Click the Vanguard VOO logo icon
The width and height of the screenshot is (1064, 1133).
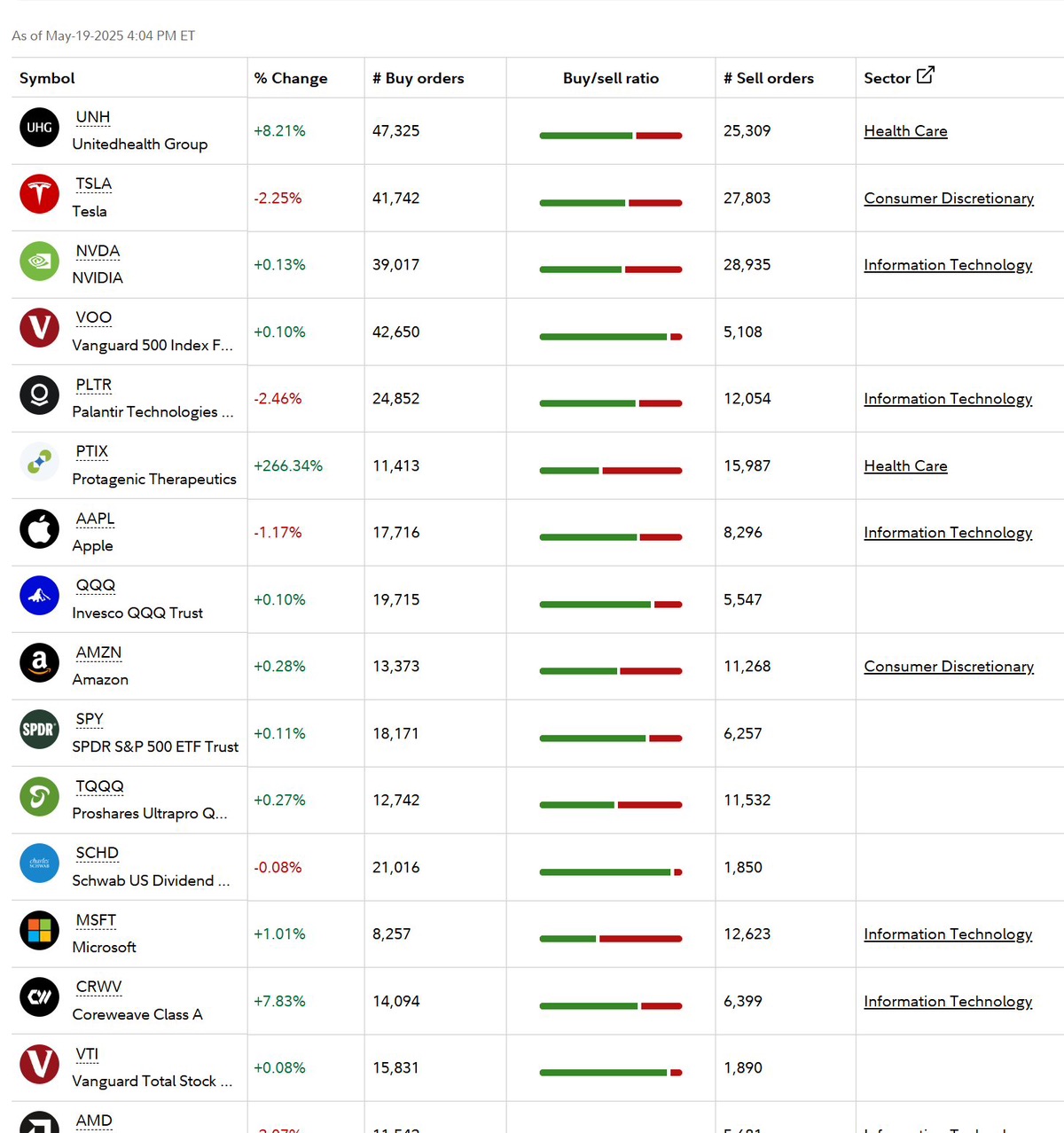click(x=39, y=328)
